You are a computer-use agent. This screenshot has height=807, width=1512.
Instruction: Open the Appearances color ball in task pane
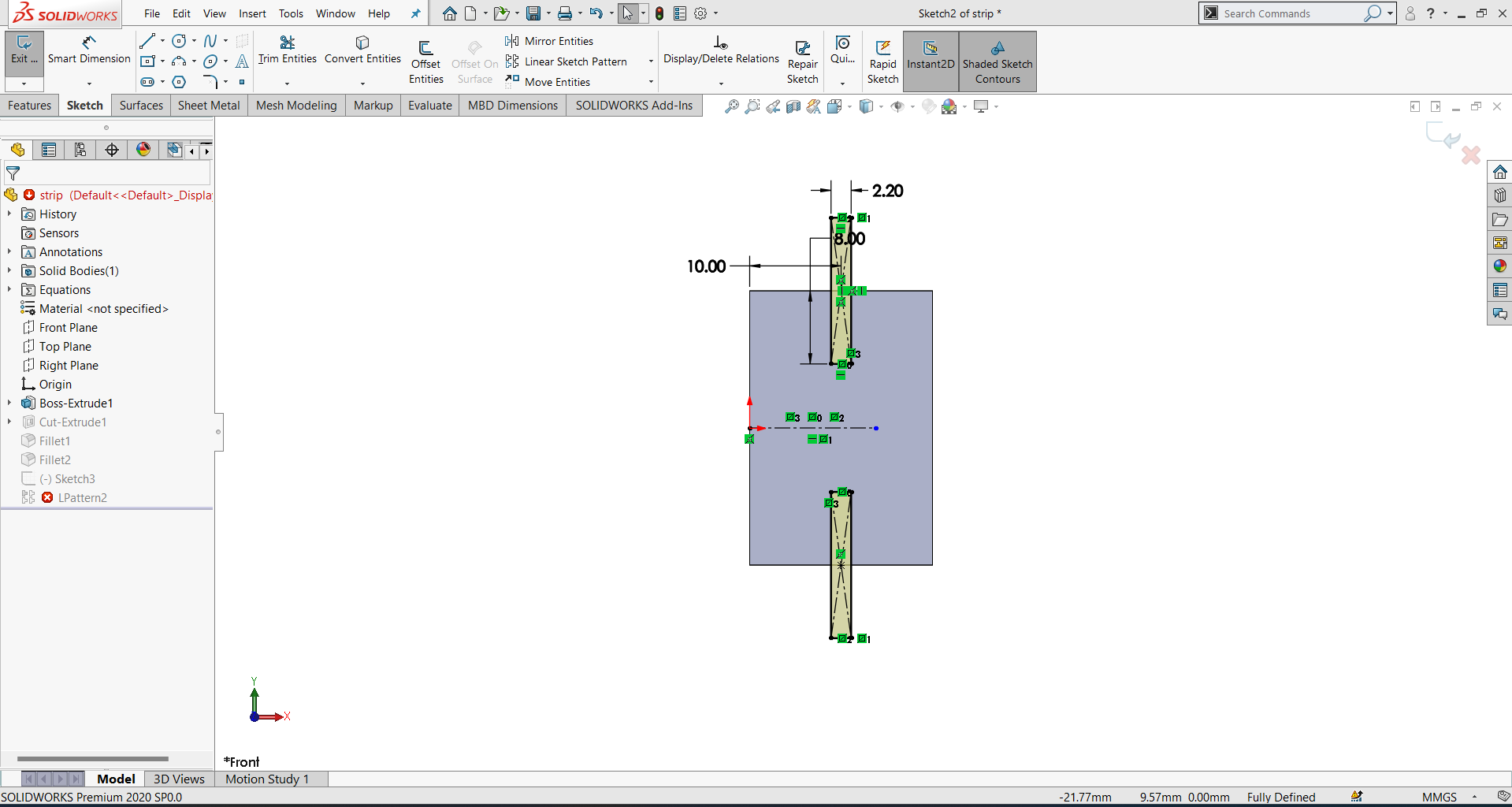pos(1499,266)
